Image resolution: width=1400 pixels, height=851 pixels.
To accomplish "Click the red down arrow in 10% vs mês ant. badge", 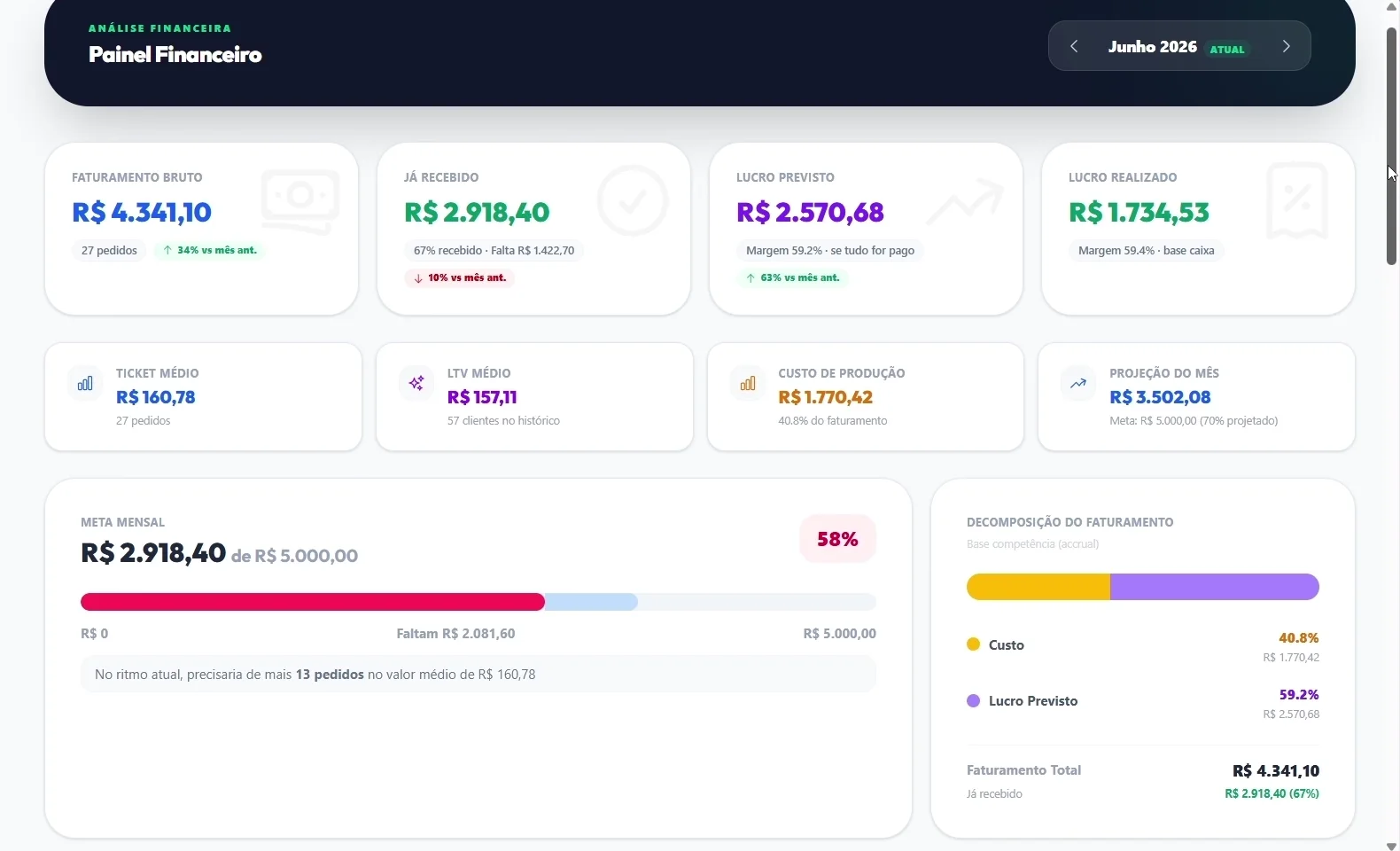I will (x=418, y=278).
